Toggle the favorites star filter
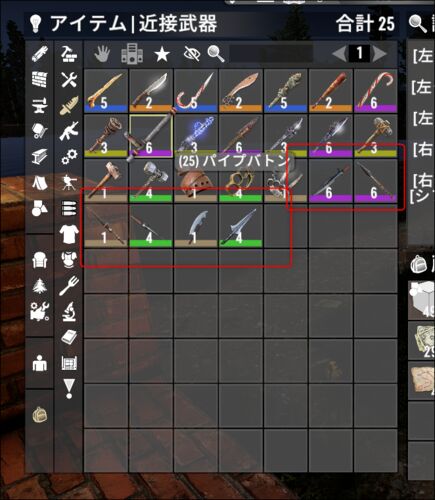435x500 pixels. pyautogui.click(x=162, y=54)
